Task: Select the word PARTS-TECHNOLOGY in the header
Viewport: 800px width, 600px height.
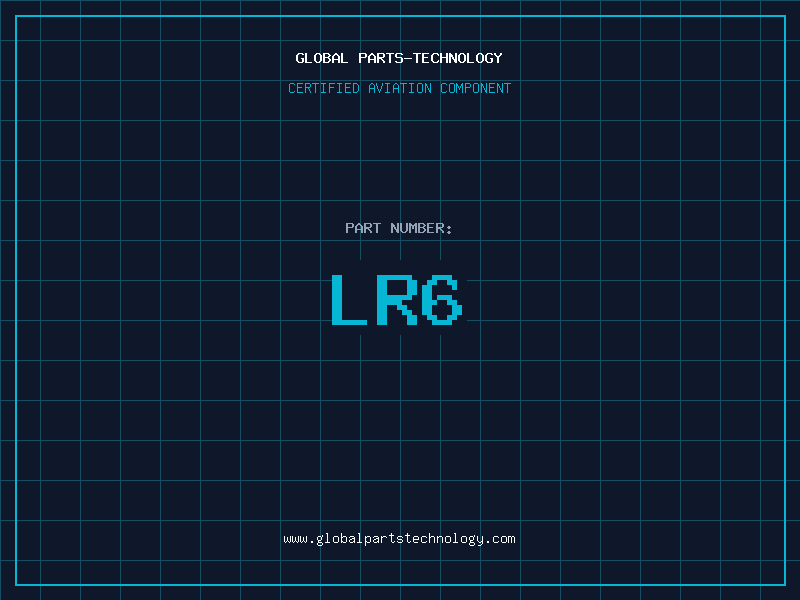Action: (x=429, y=59)
